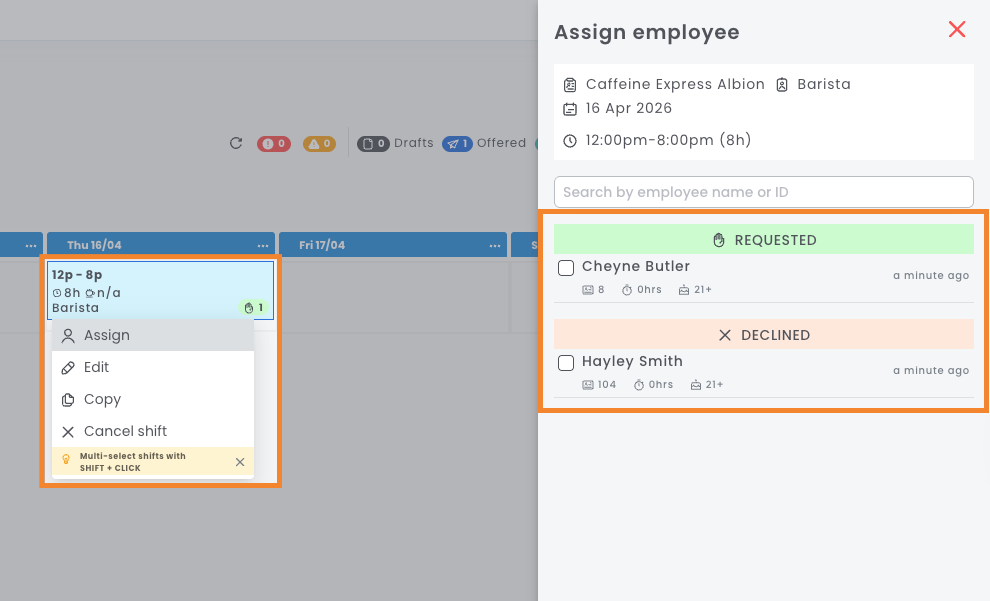The height and width of the screenshot is (601, 990).
Task: Choose Edit from the shift context menu
Action: coord(97,368)
